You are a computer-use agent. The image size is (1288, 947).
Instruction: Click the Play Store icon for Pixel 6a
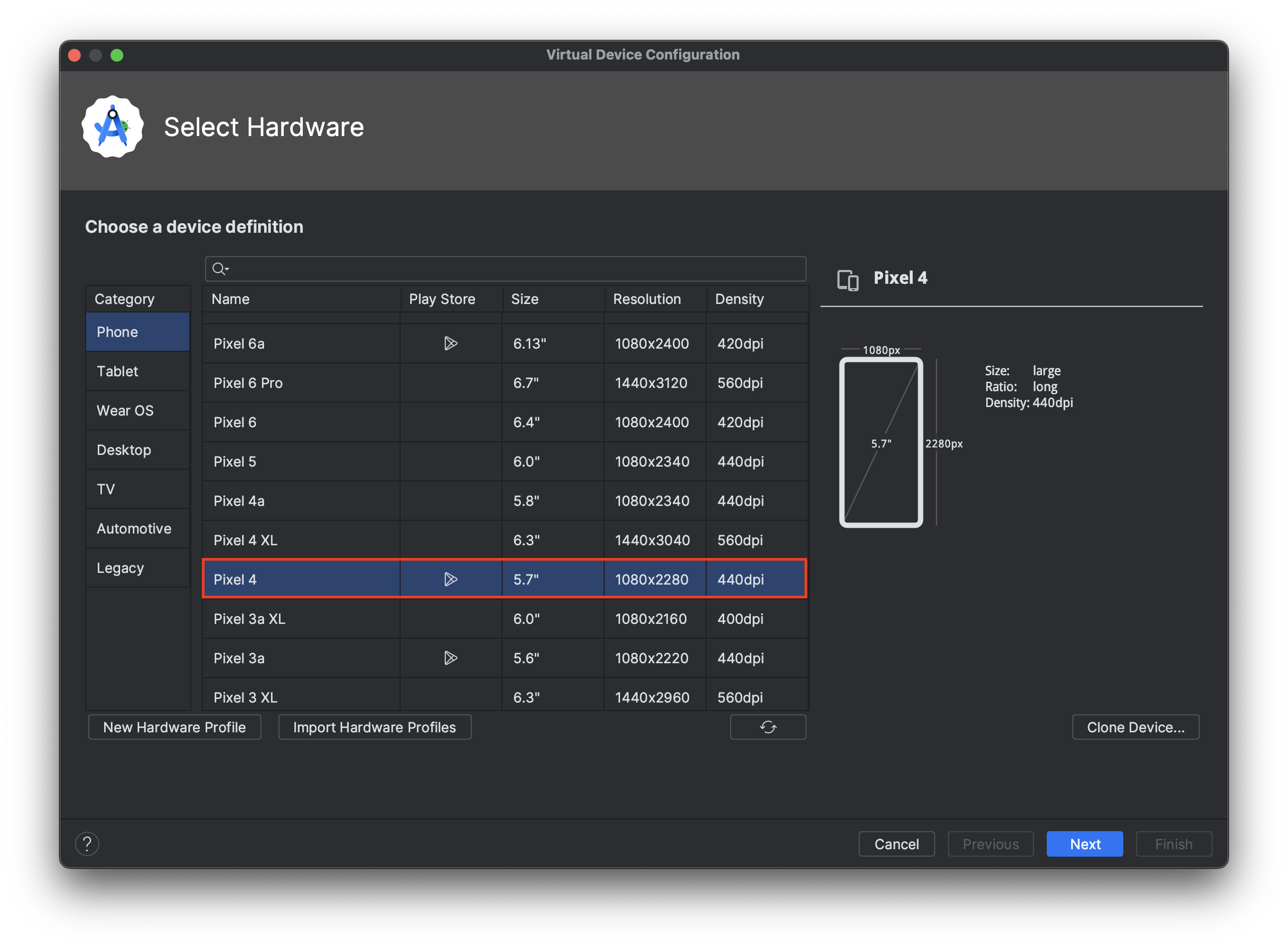coord(451,343)
